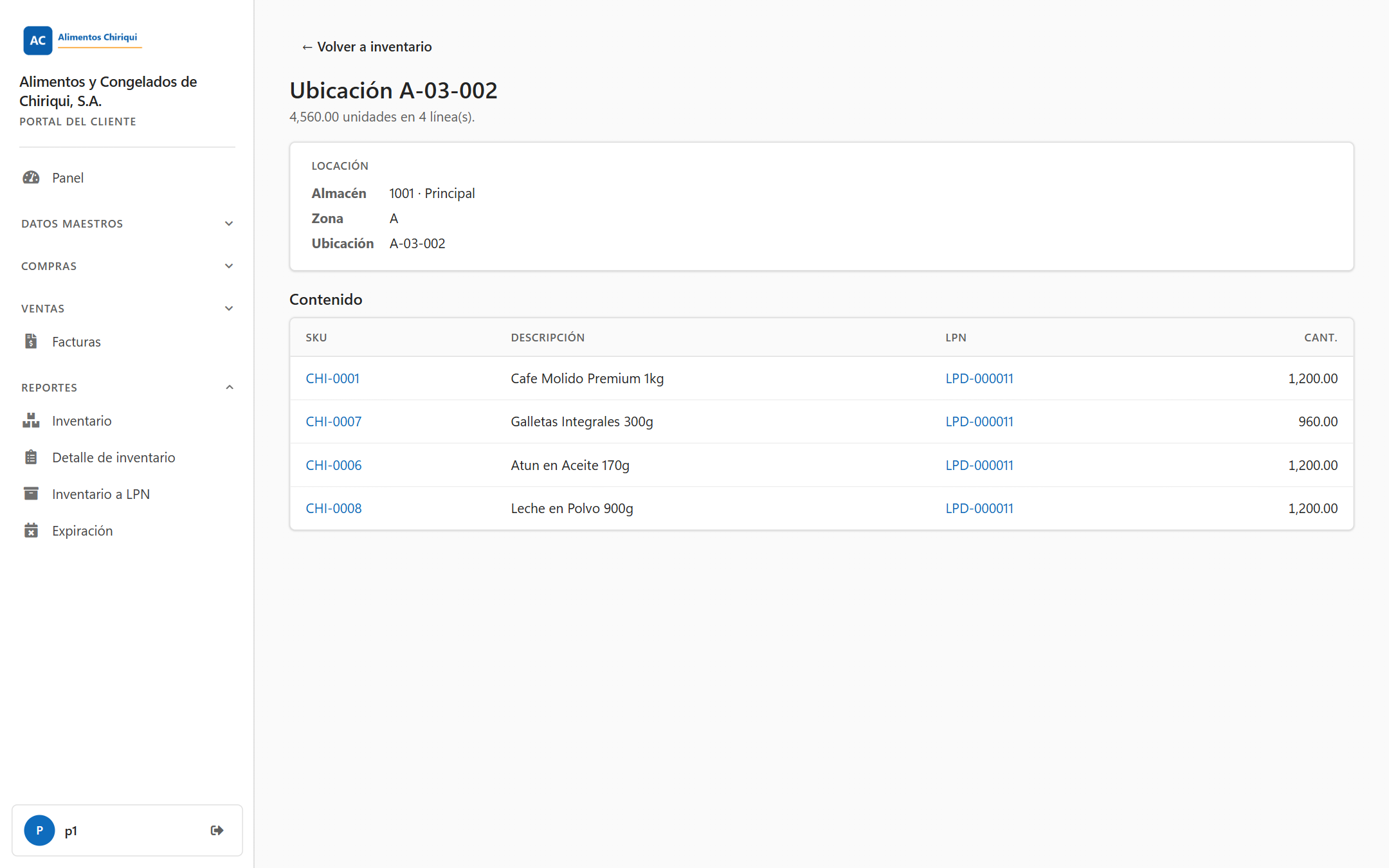This screenshot has height=868, width=1389.
Task: Click the Volver a inventario link
Action: 367,46
